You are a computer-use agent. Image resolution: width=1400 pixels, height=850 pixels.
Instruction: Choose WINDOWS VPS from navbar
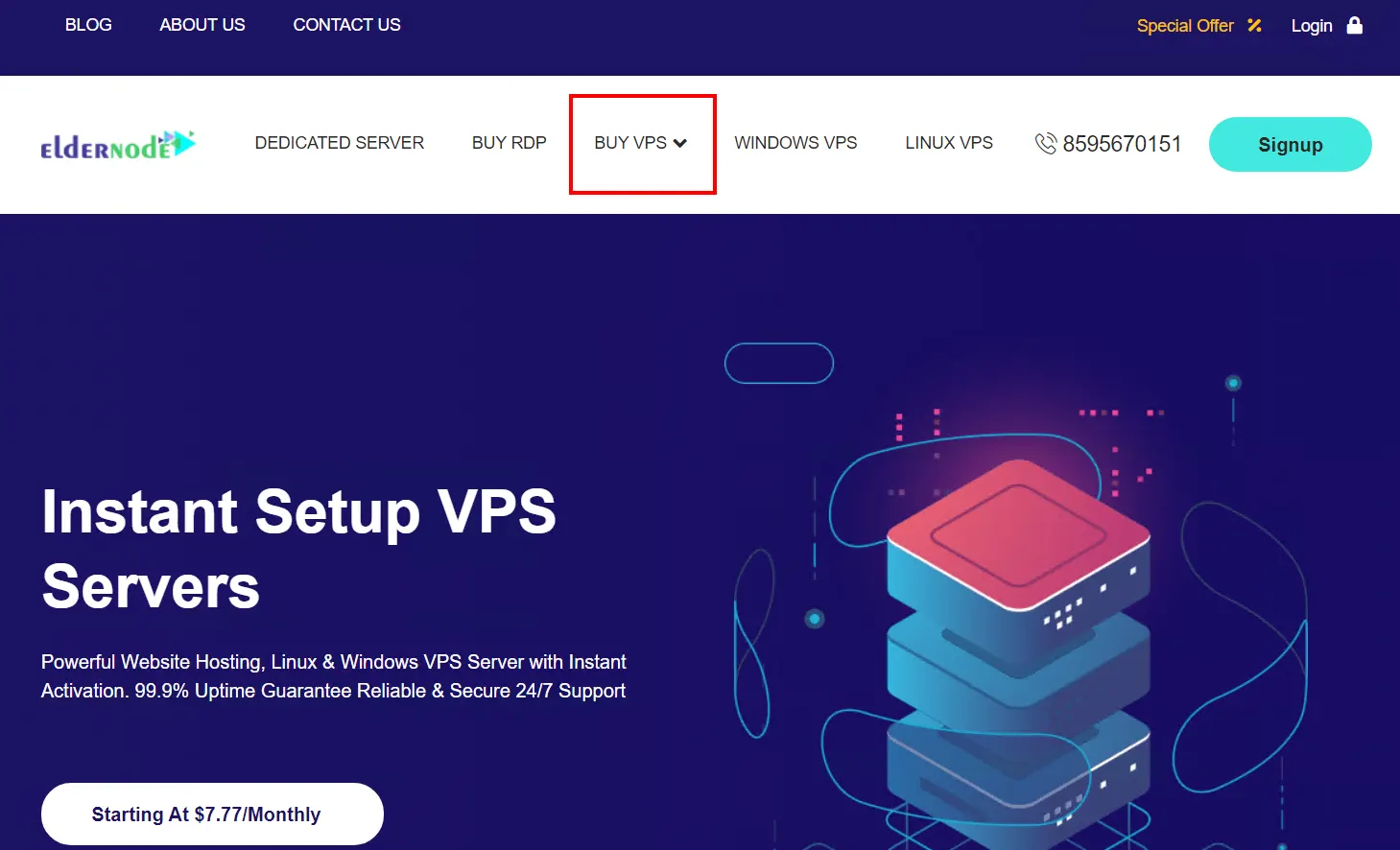795,143
